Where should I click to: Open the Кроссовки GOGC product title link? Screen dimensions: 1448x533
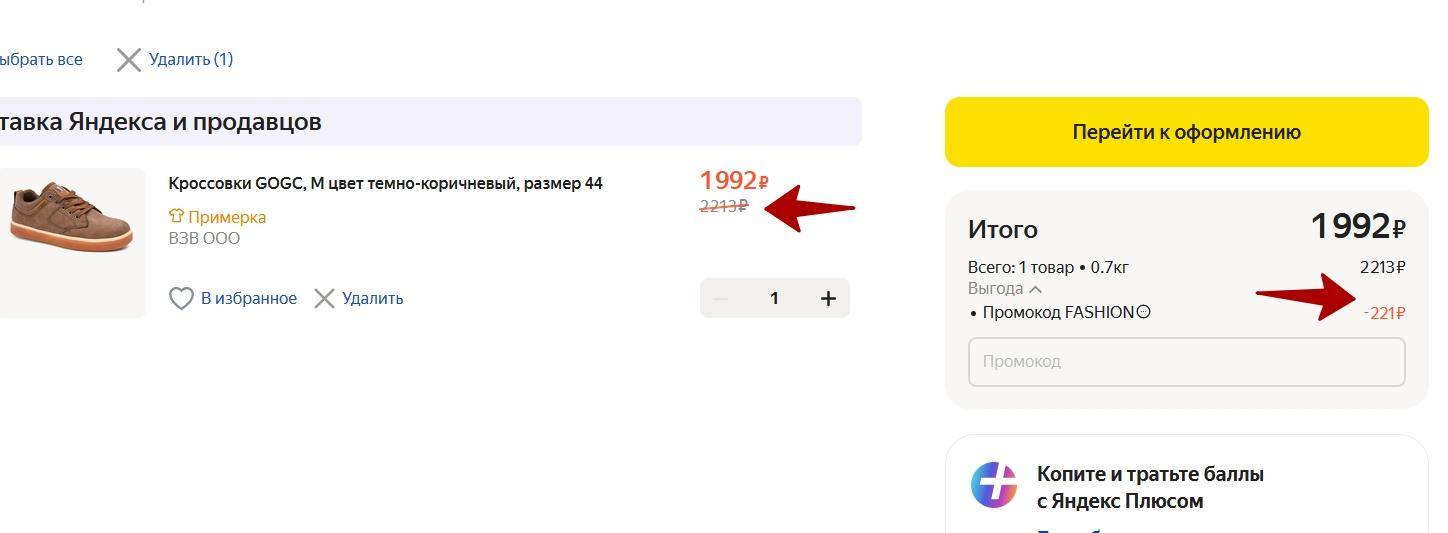[385, 184]
